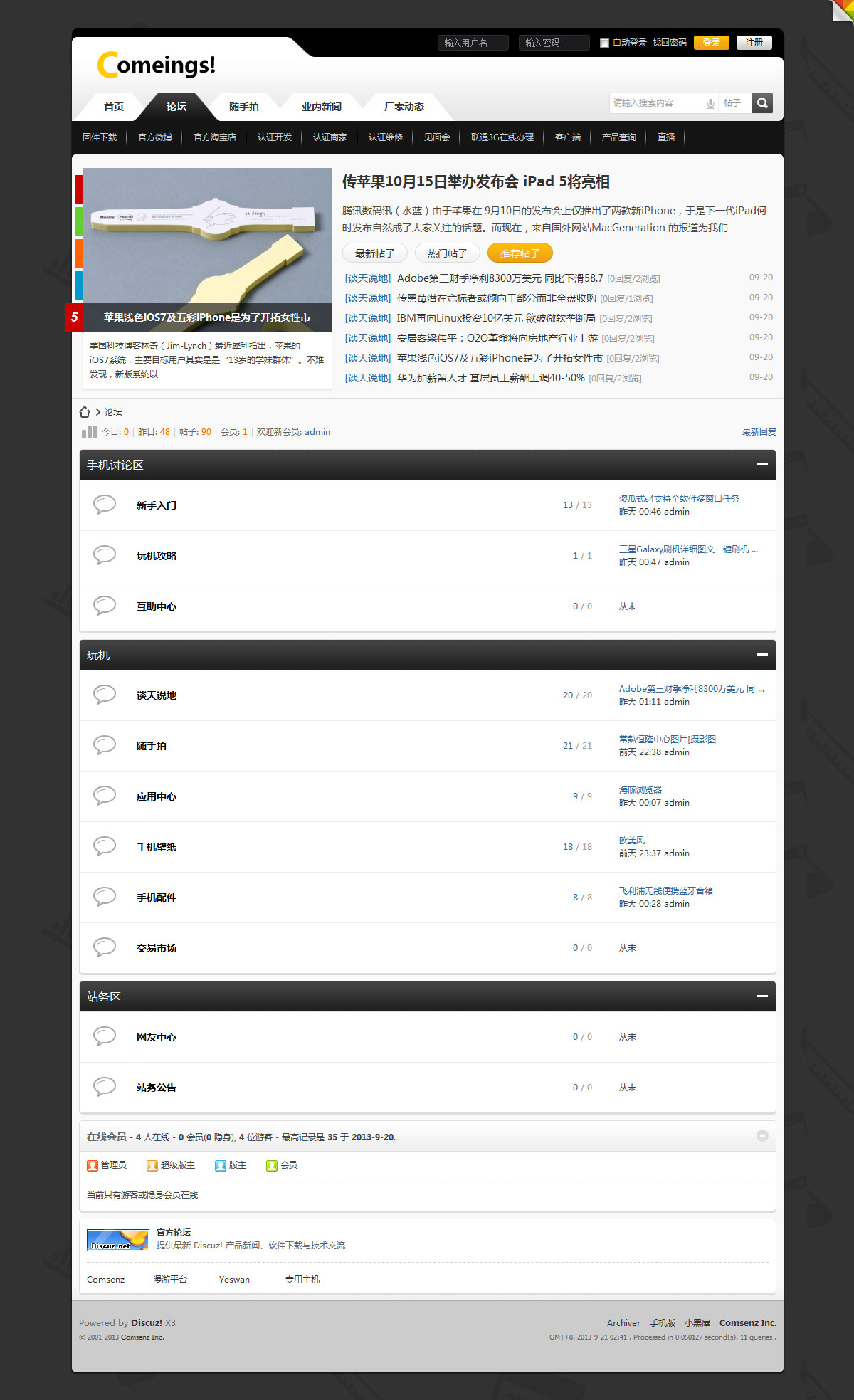The height and width of the screenshot is (1400, 854).
Task: Click the speech bubble icon for 玩机攻略
Action: 105,555
